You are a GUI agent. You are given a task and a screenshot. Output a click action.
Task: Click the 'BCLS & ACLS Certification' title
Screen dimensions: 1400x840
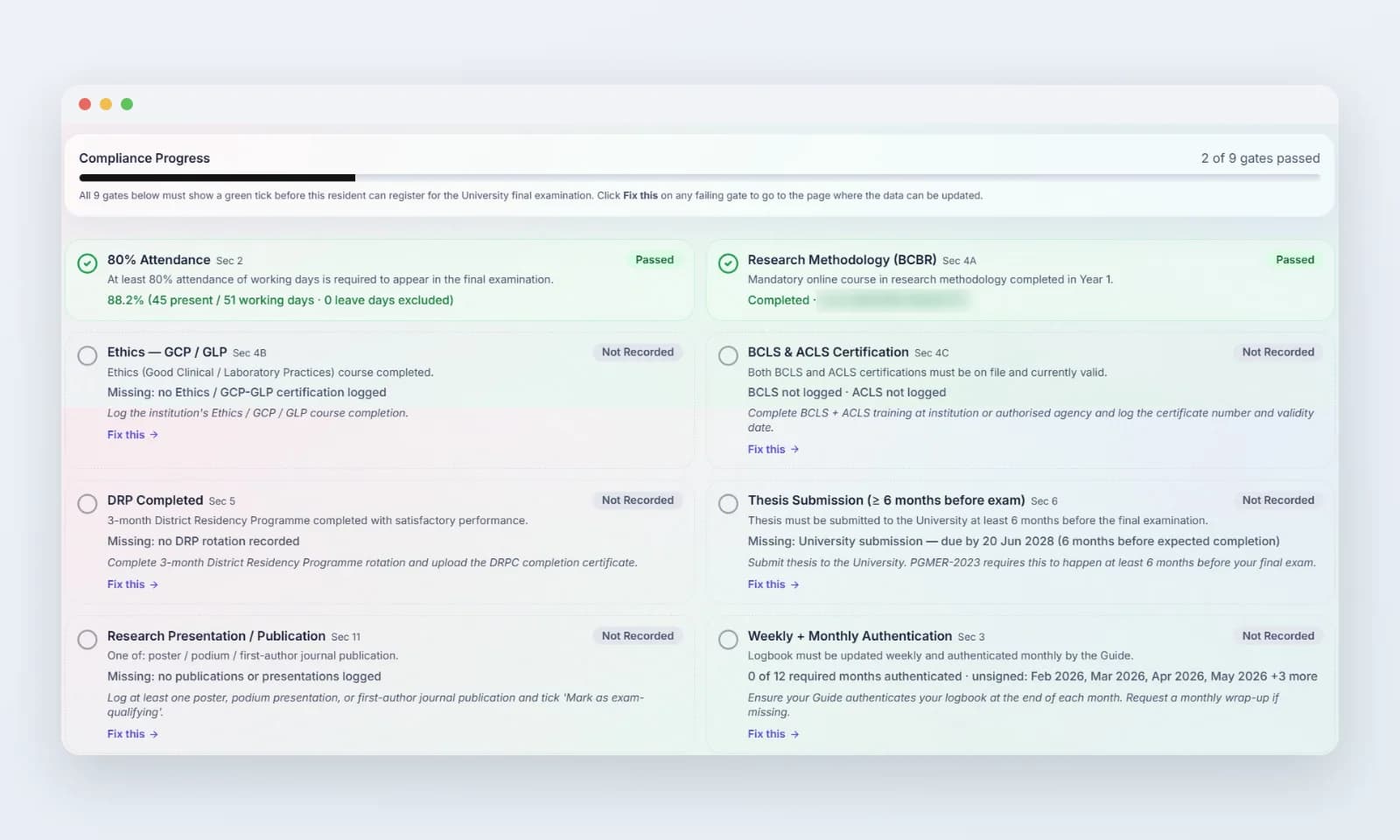coord(828,352)
